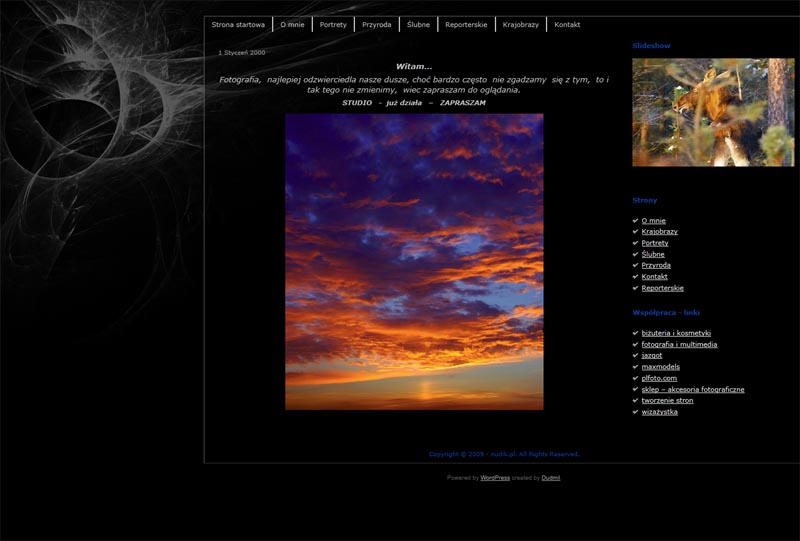Screen dimensions: 800x541
Task: Open Krajobrazy link in the Strony sidebar
Action: [659, 232]
